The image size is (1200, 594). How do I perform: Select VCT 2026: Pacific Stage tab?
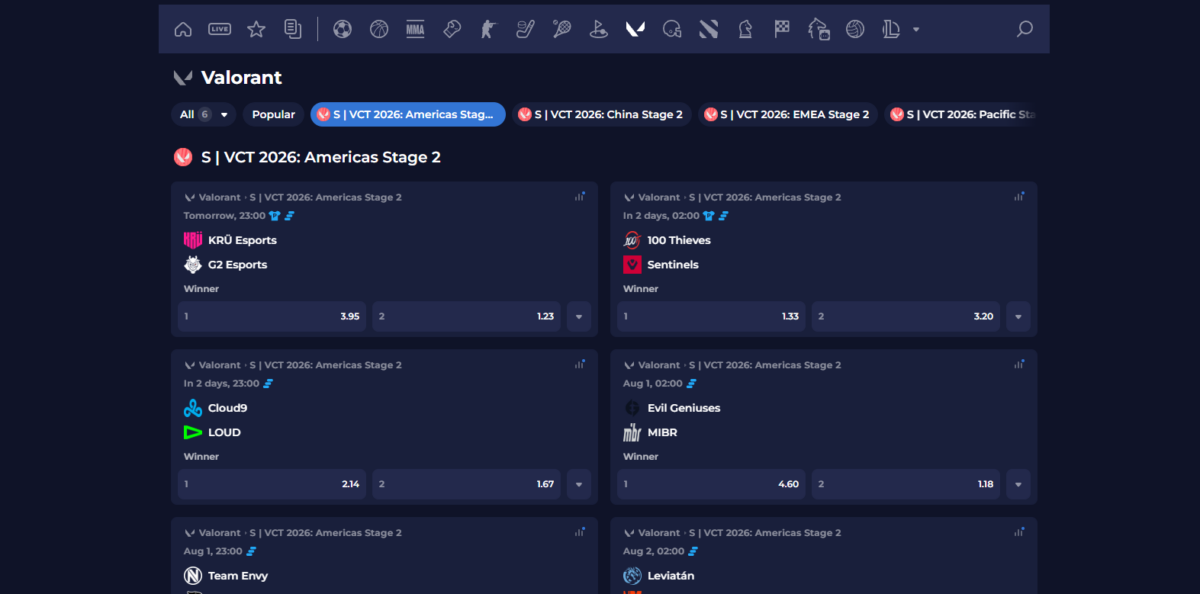tap(960, 114)
